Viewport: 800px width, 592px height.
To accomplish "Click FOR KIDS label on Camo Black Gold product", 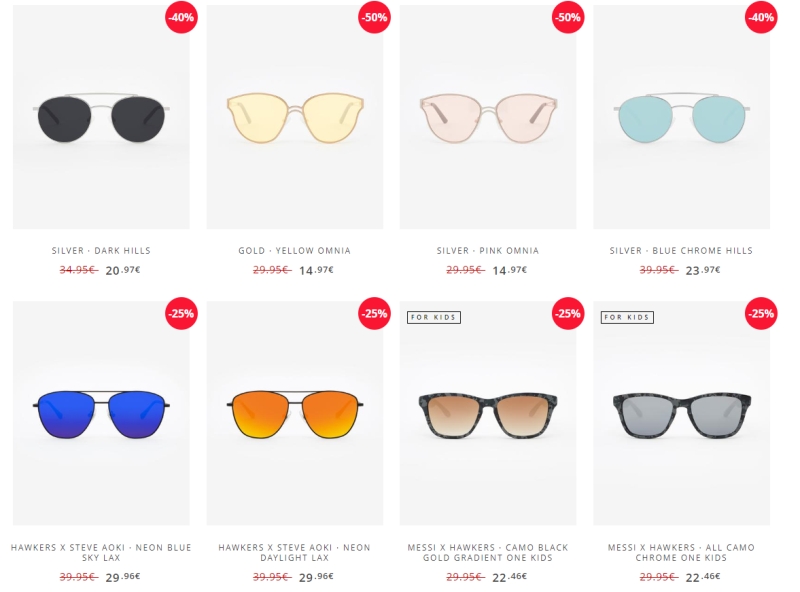I will [x=434, y=317].
